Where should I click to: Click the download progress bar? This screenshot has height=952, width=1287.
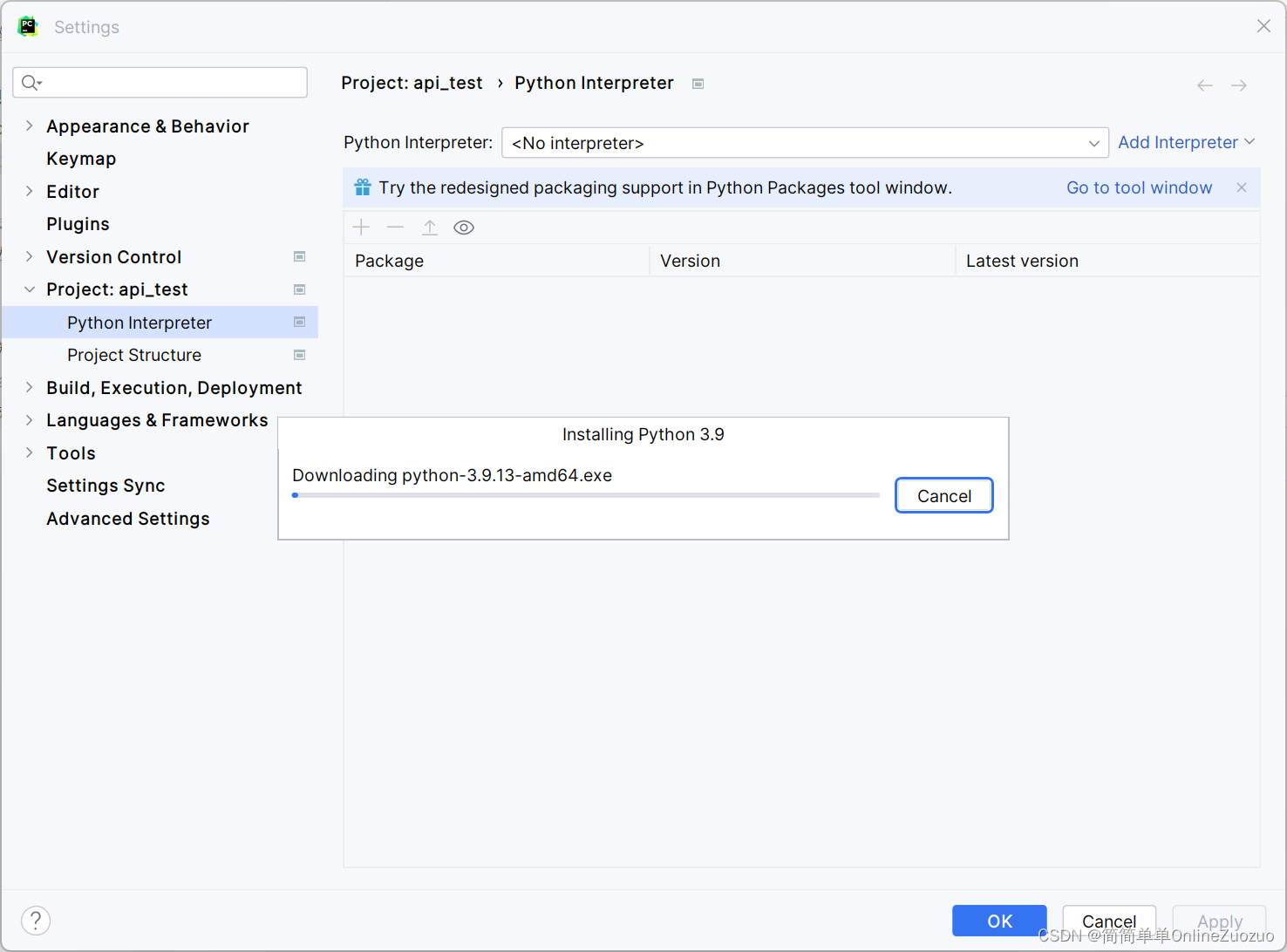tap(586, 495)
